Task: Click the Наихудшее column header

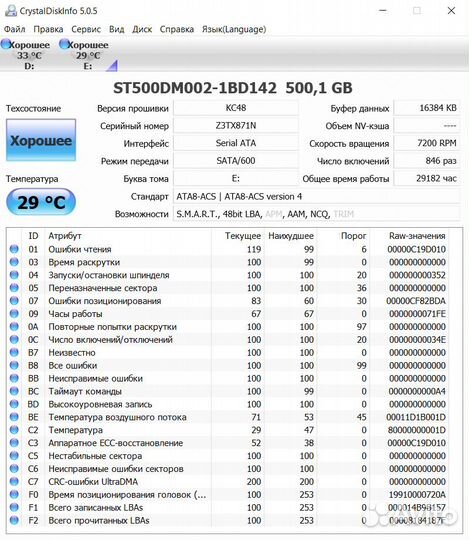Action: (x=291, y=236)
